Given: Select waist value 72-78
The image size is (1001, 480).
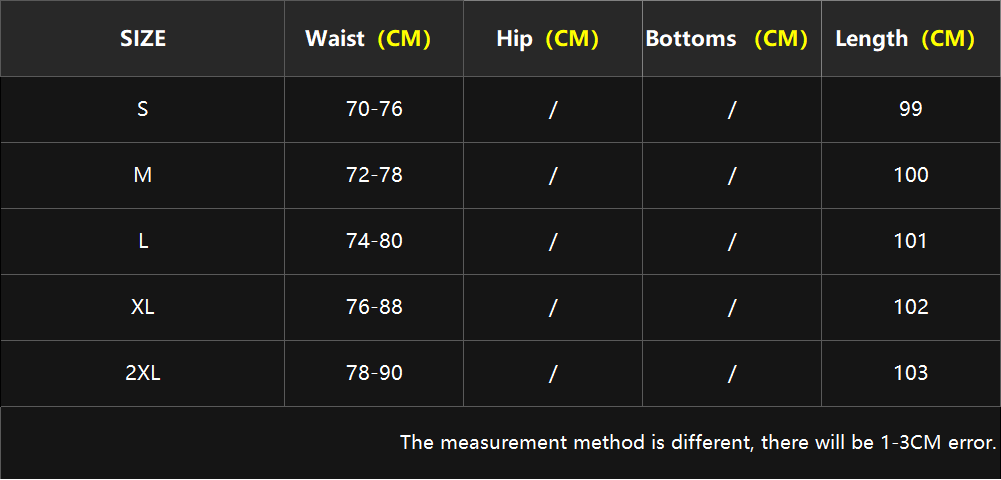Looking at the screenshot, I should click(x=374, y=175).
